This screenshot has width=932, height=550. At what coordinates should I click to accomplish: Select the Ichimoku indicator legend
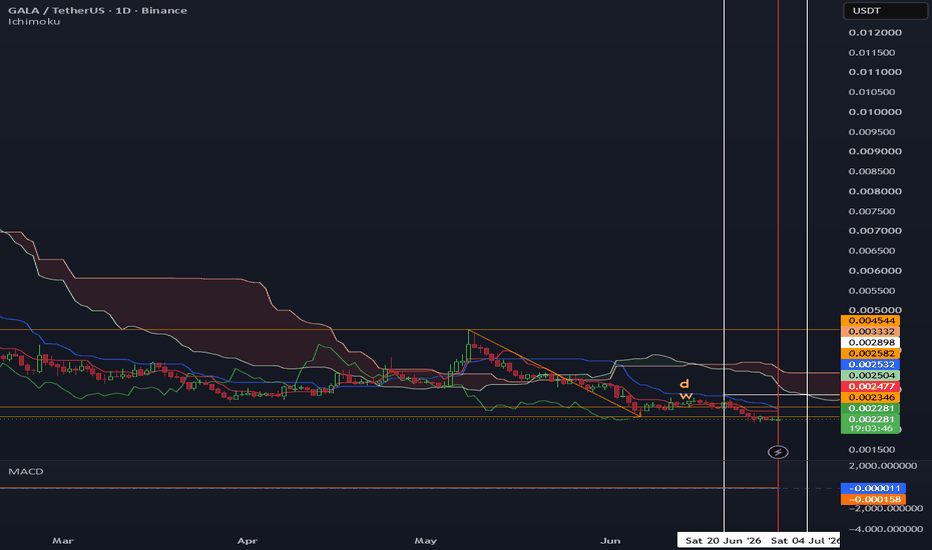pyautogui.click(x=34, y=21)
